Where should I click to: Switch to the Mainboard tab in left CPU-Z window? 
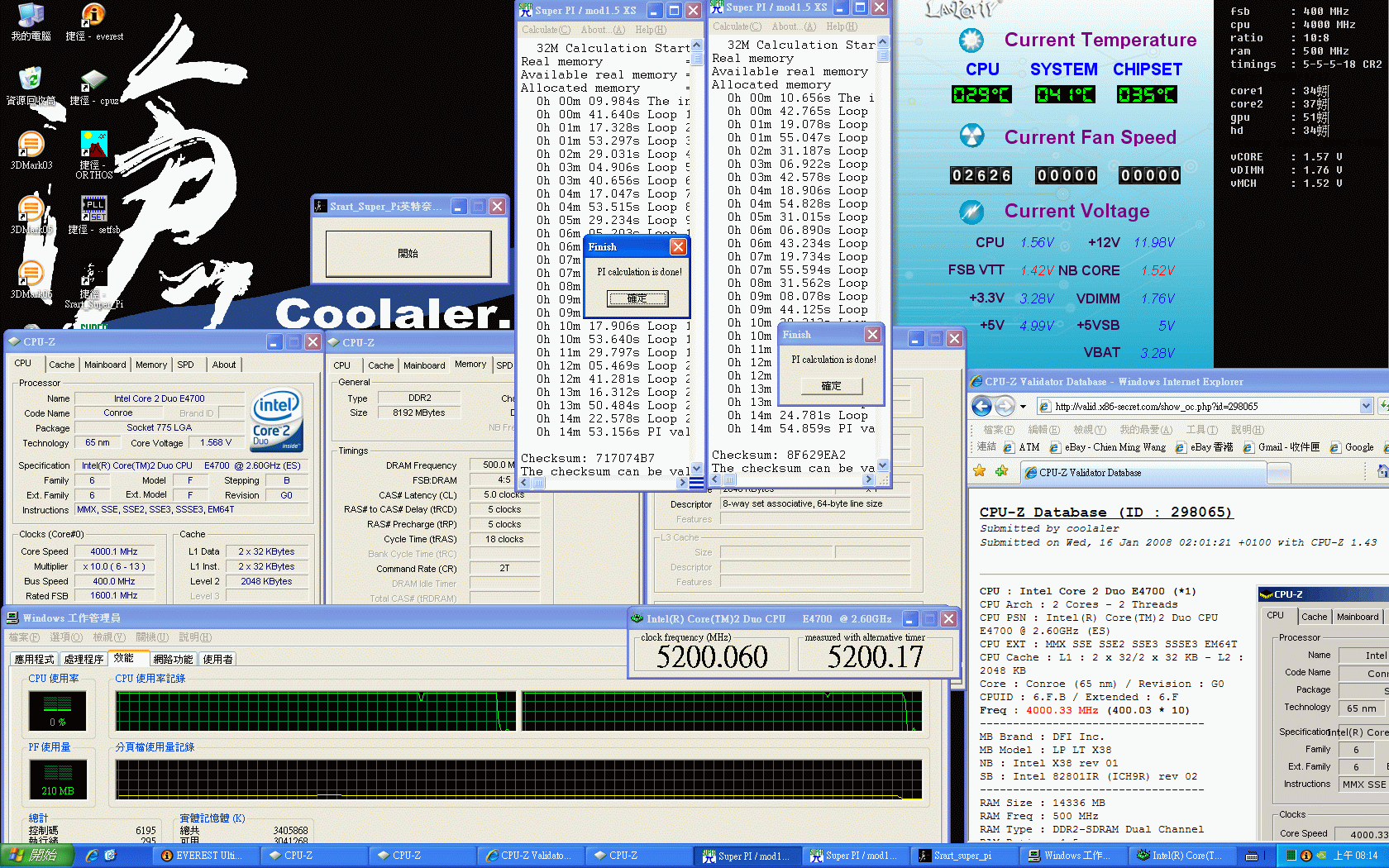105,365
